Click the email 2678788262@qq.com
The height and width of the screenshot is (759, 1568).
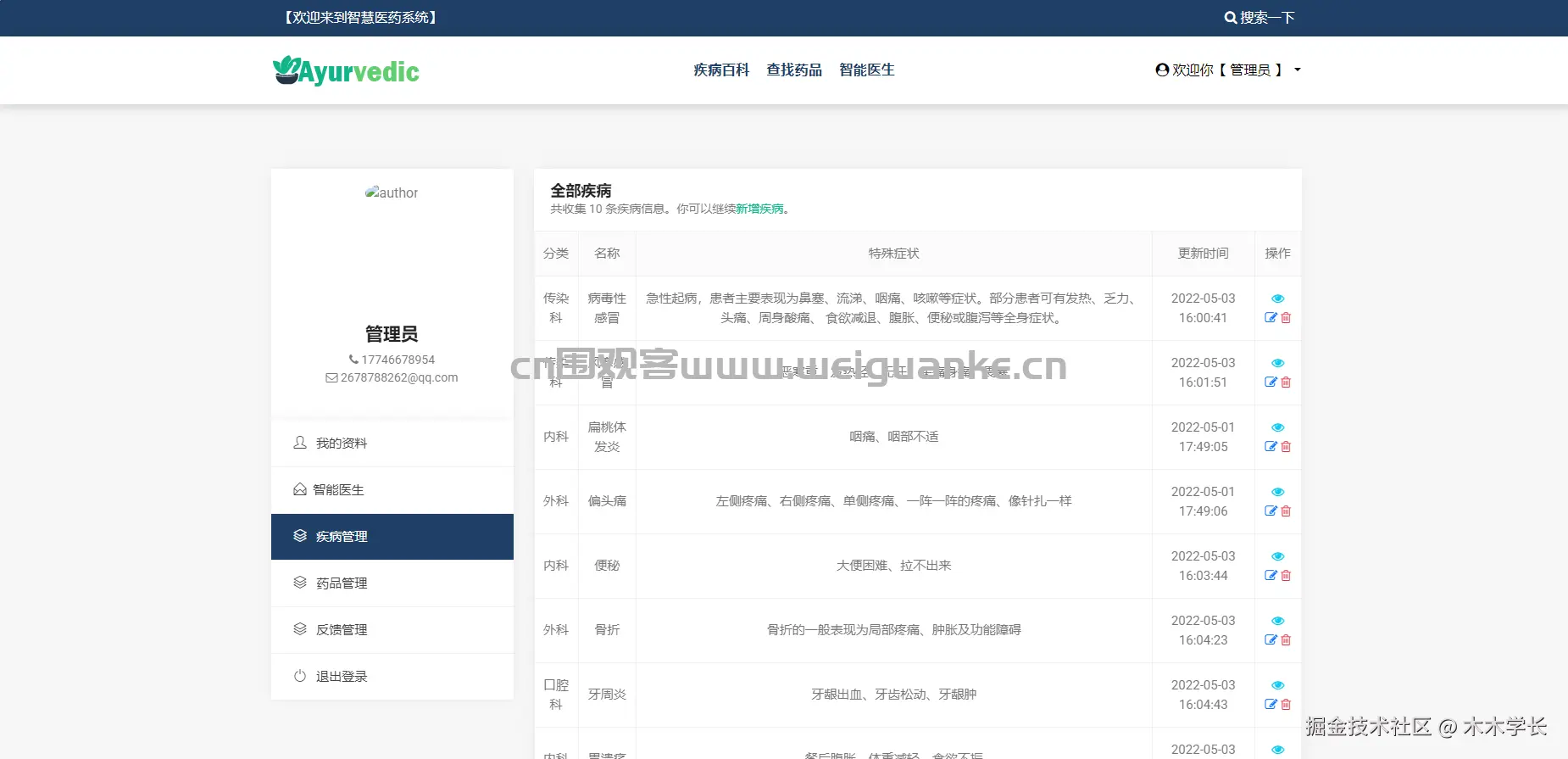click(399, 377)
